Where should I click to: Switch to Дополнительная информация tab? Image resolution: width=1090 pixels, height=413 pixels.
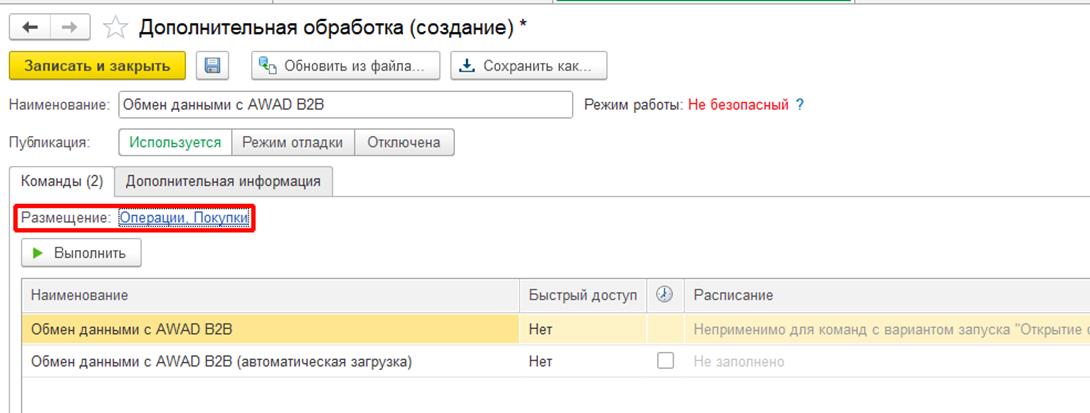coord(223,181)
